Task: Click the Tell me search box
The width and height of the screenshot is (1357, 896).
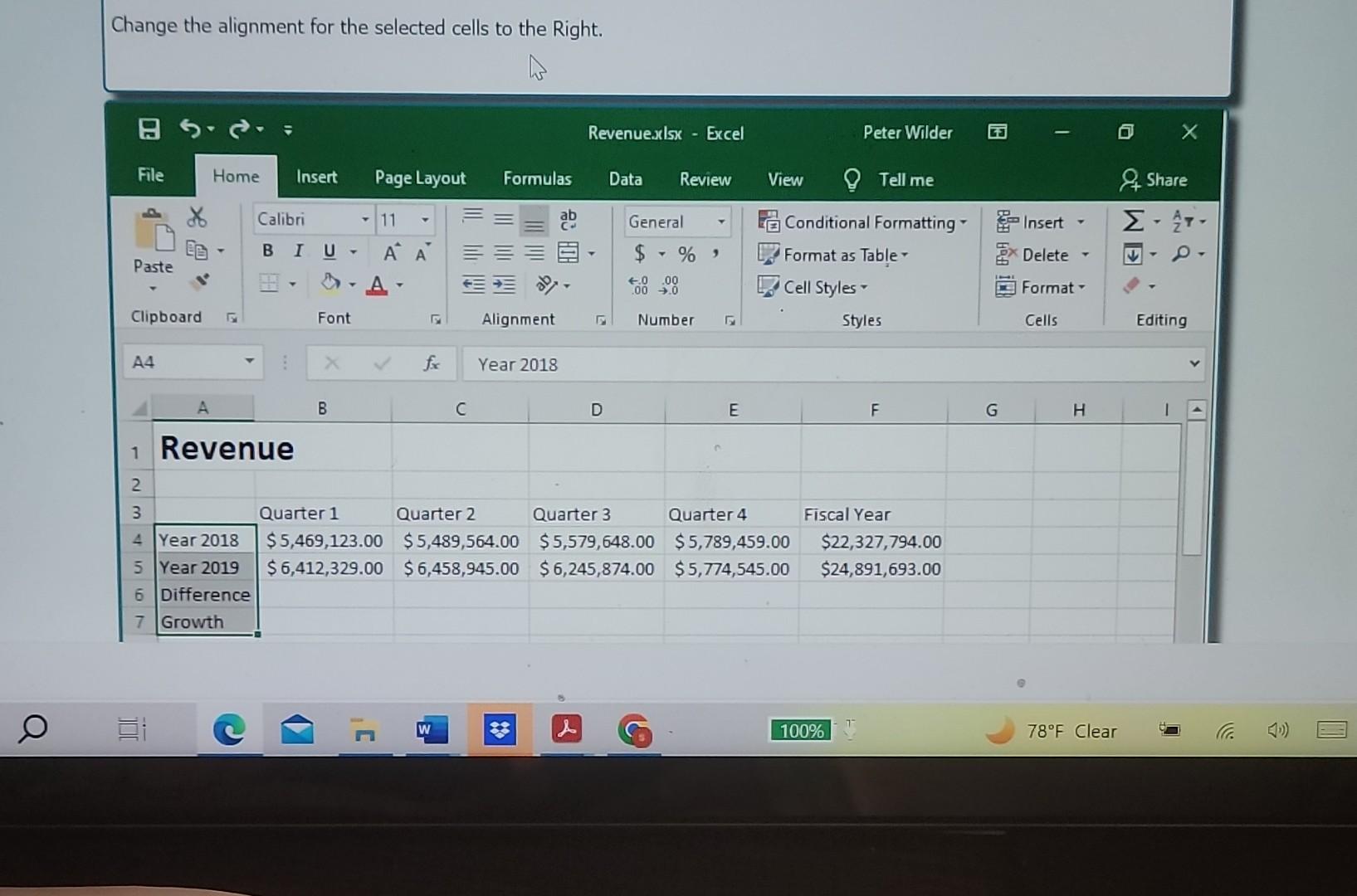Action: pyautogui.click(x=890, y=179)
